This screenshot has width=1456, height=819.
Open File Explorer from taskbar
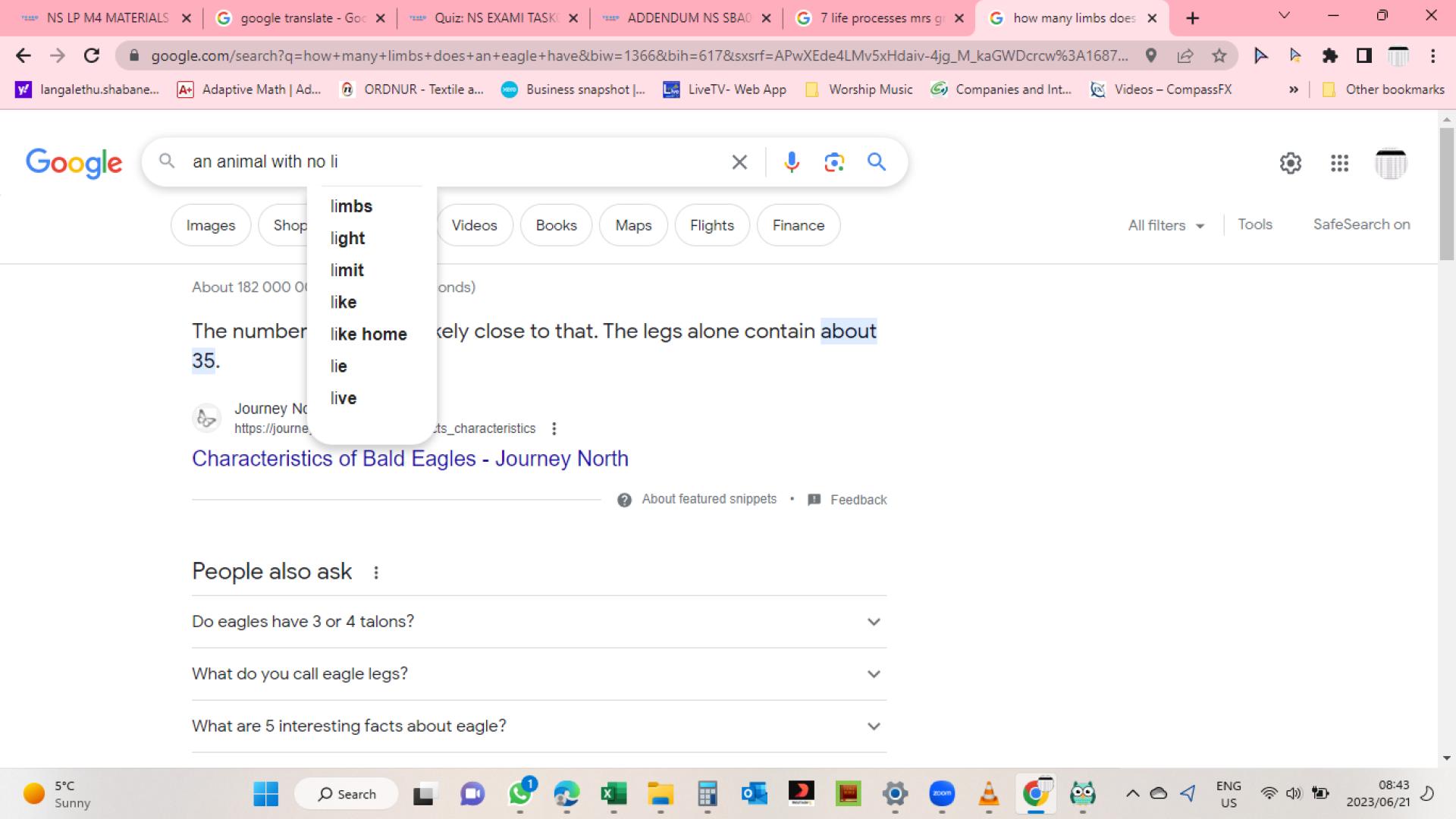pyautogui.click(x=661, y=794)
